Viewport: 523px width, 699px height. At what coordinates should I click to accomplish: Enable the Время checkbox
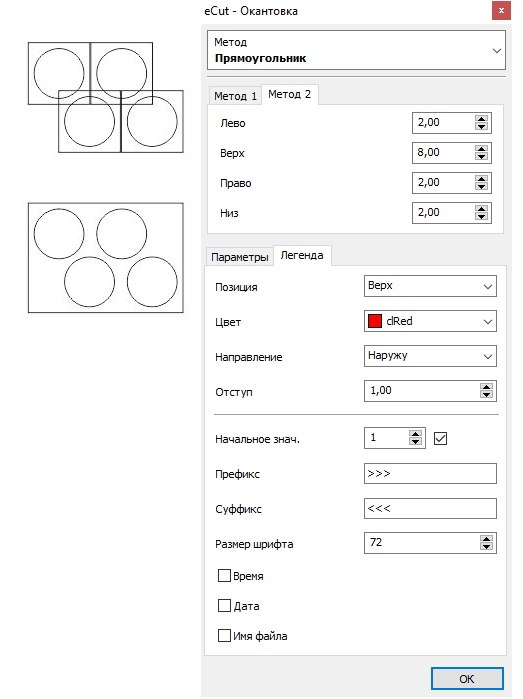224,576
